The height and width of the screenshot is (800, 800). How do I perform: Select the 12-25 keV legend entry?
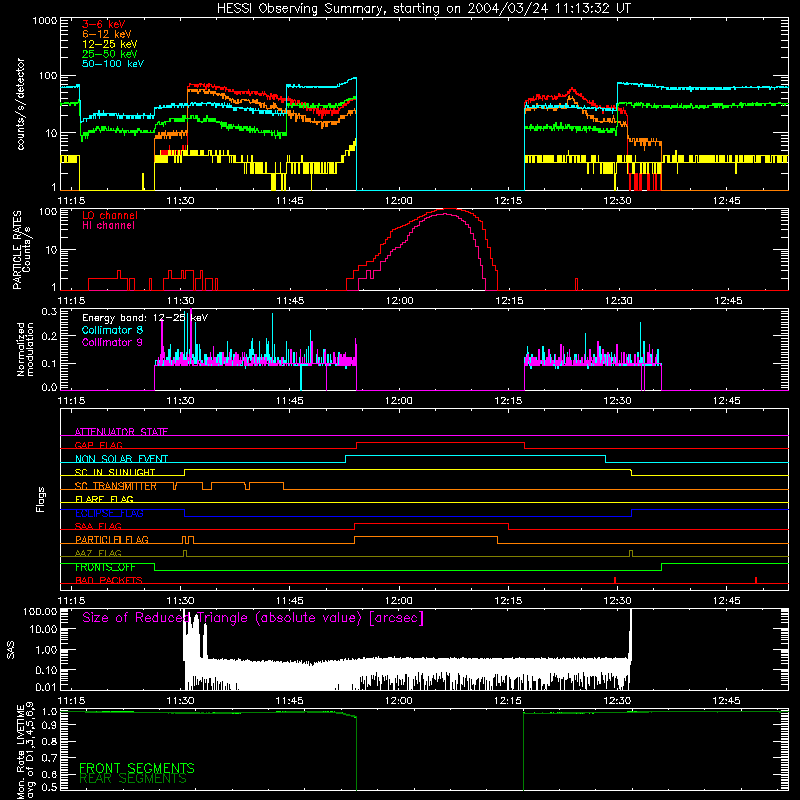pos(110,44)
